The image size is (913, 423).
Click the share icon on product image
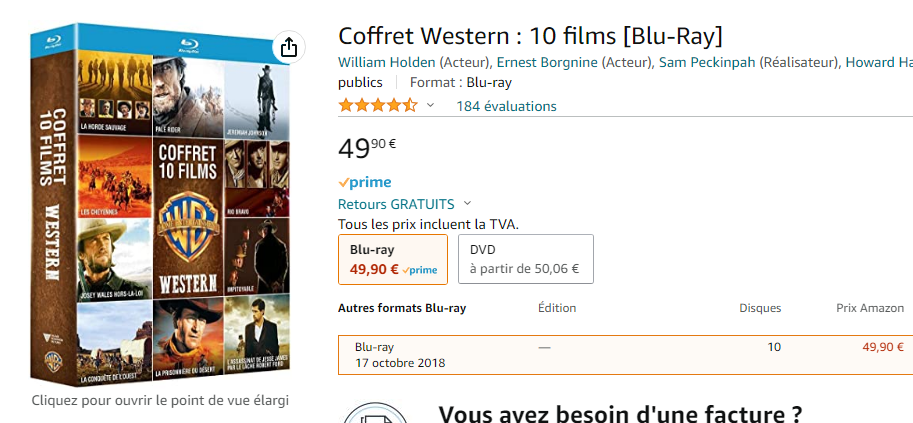click(x=288, y=47)
